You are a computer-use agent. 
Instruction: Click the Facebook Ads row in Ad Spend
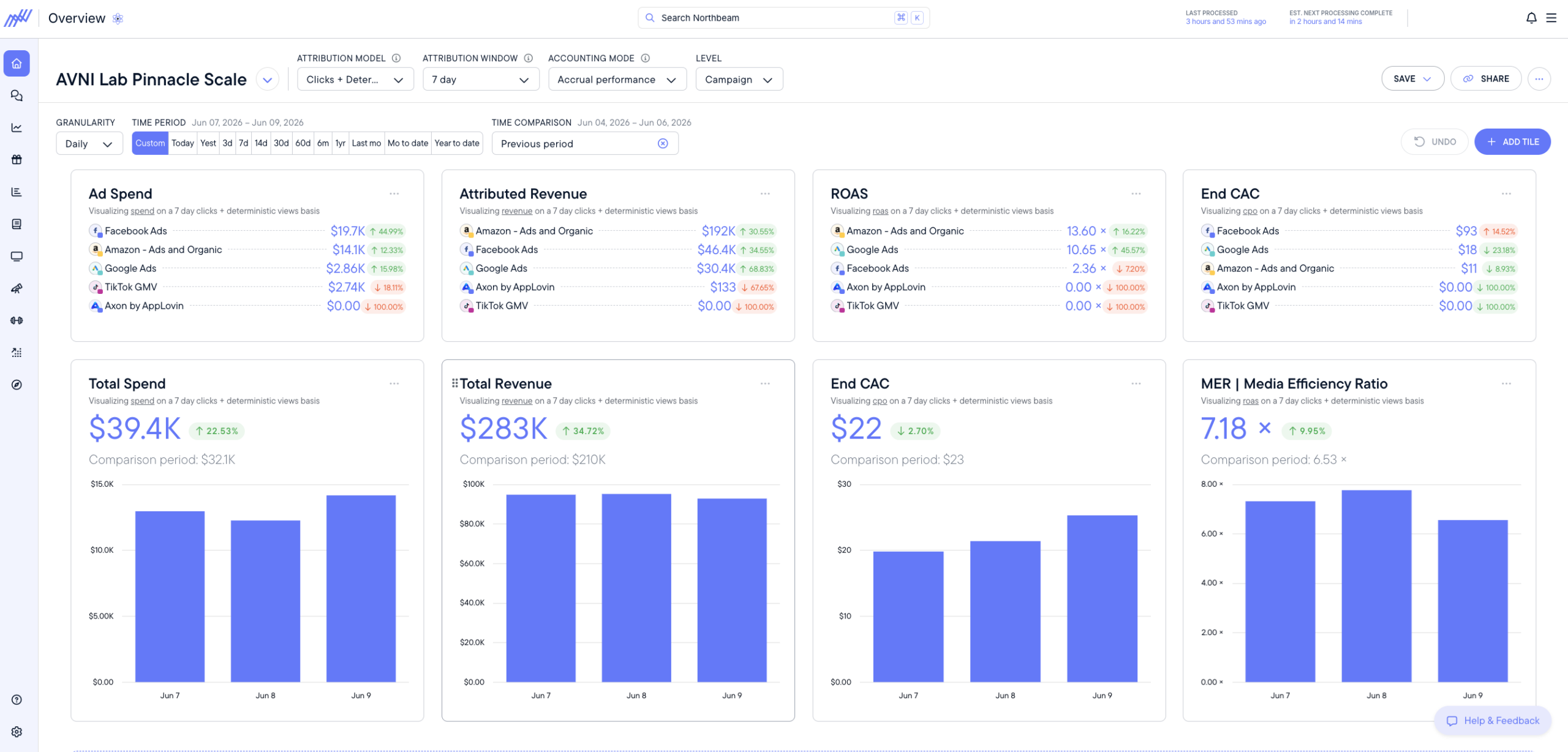[x=247, y=231]
